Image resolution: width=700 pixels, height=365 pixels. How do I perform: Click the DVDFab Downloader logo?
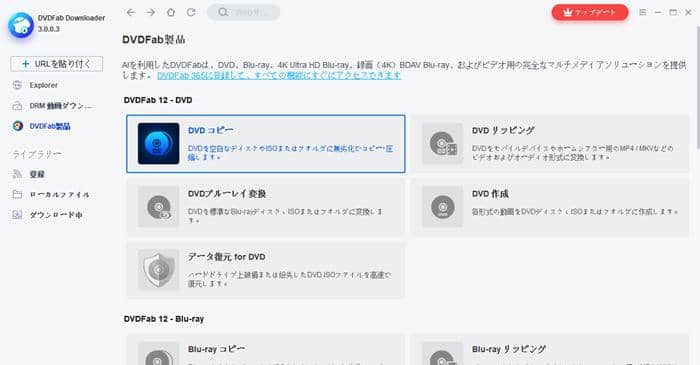click(21, 25)
